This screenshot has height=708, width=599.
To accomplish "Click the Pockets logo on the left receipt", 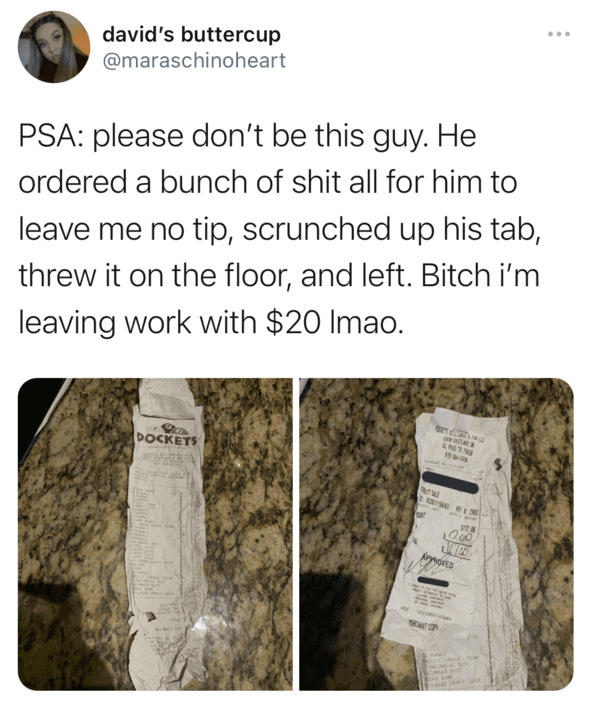I will tap(167, 434).
